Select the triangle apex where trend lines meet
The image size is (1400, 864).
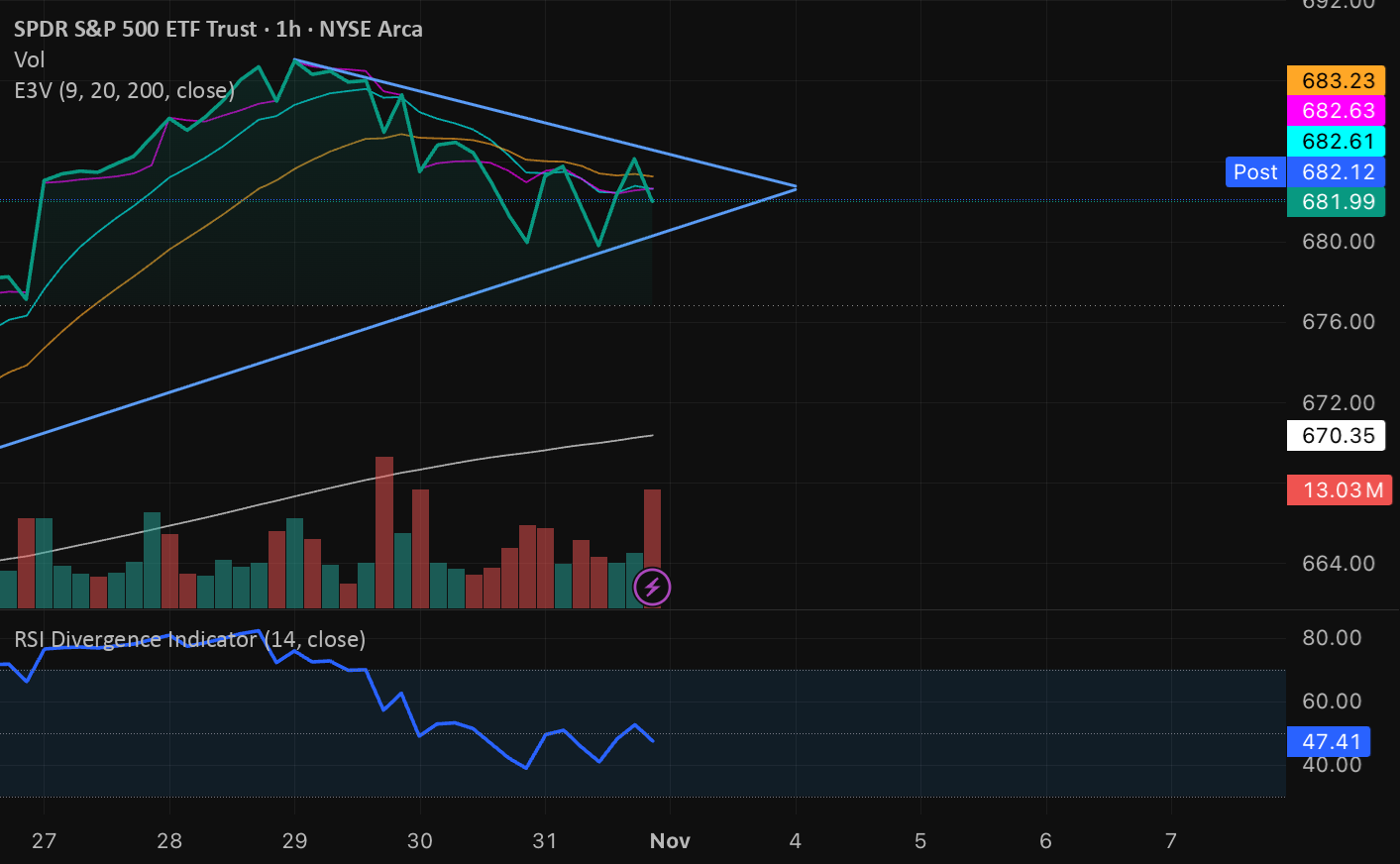(x=796, y=186)
